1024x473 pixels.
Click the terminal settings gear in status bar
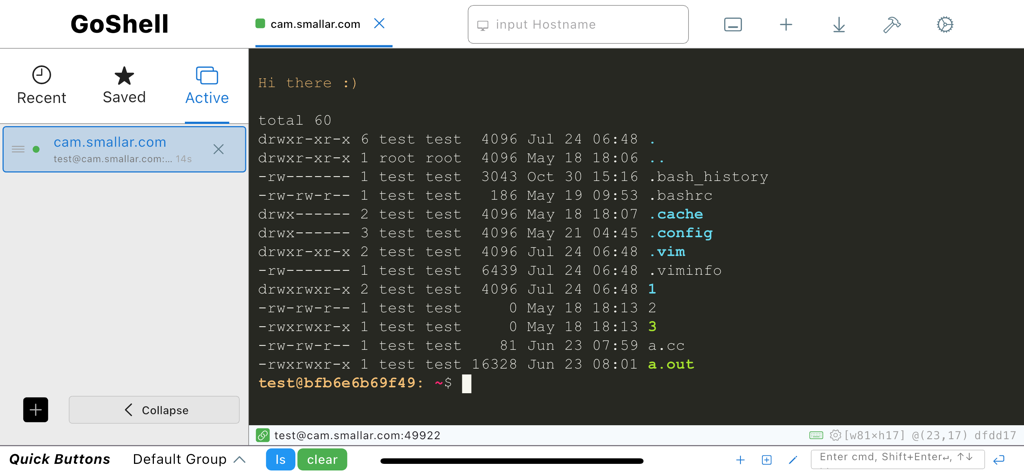(x=835, y=435)
